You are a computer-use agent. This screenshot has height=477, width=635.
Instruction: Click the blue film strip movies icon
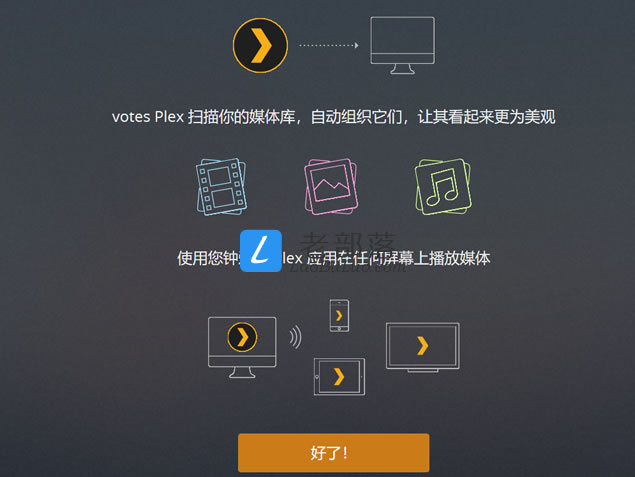pyautogui.click(x=222, y=187)
